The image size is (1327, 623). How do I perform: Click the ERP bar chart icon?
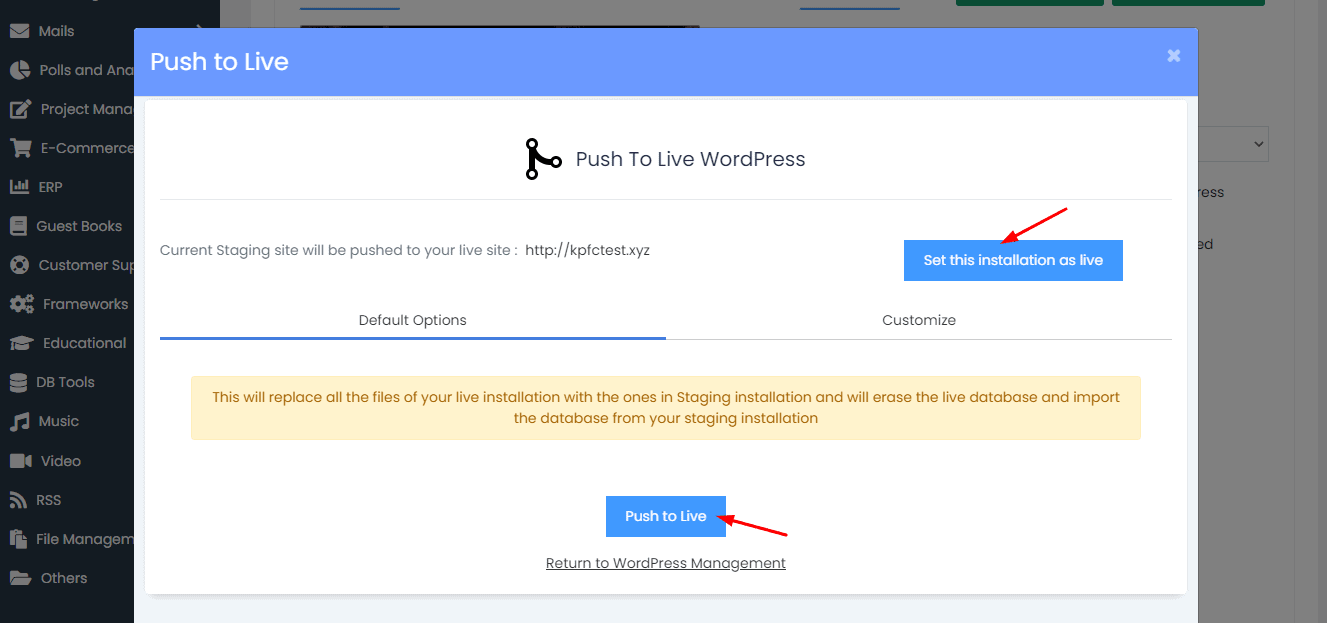click(x=19, y=187)
